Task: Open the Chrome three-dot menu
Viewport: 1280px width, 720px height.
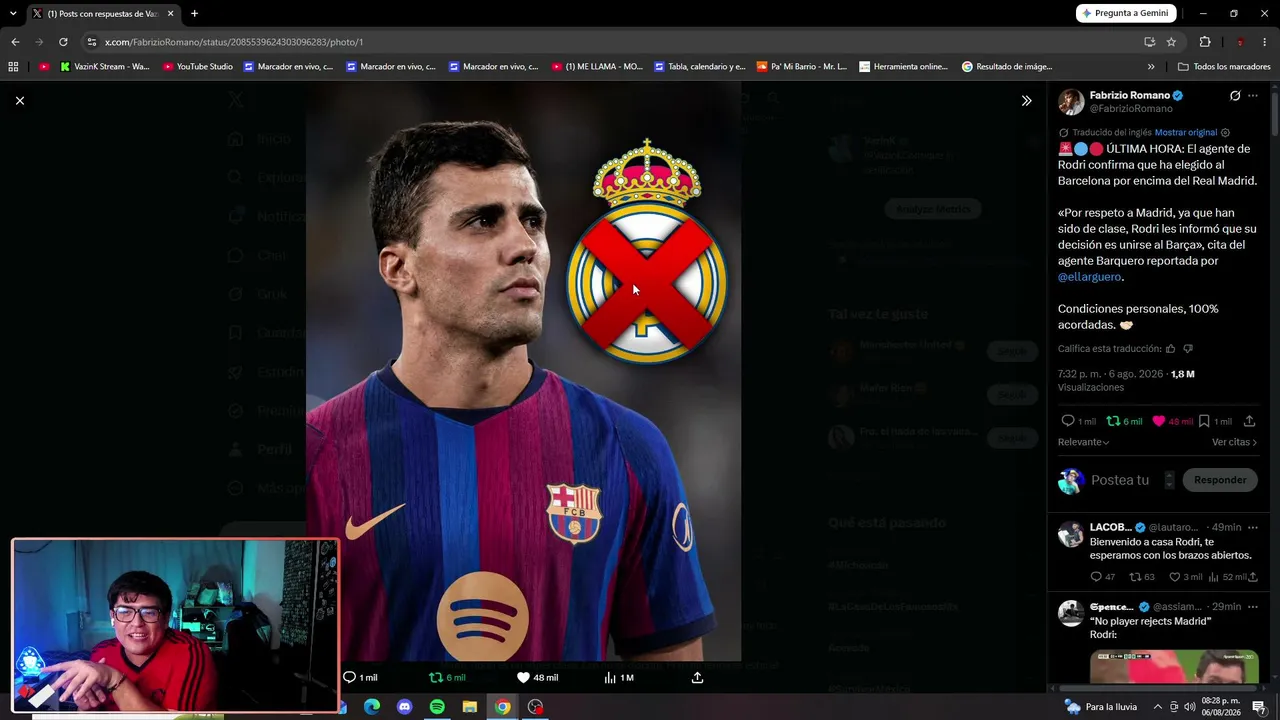Action: (x=1265, y=42)
